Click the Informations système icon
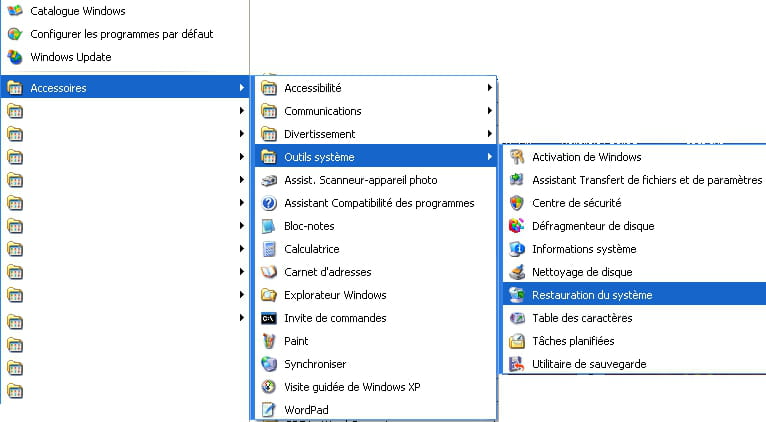Screen dimensions: 766x422 click(517, 249)
